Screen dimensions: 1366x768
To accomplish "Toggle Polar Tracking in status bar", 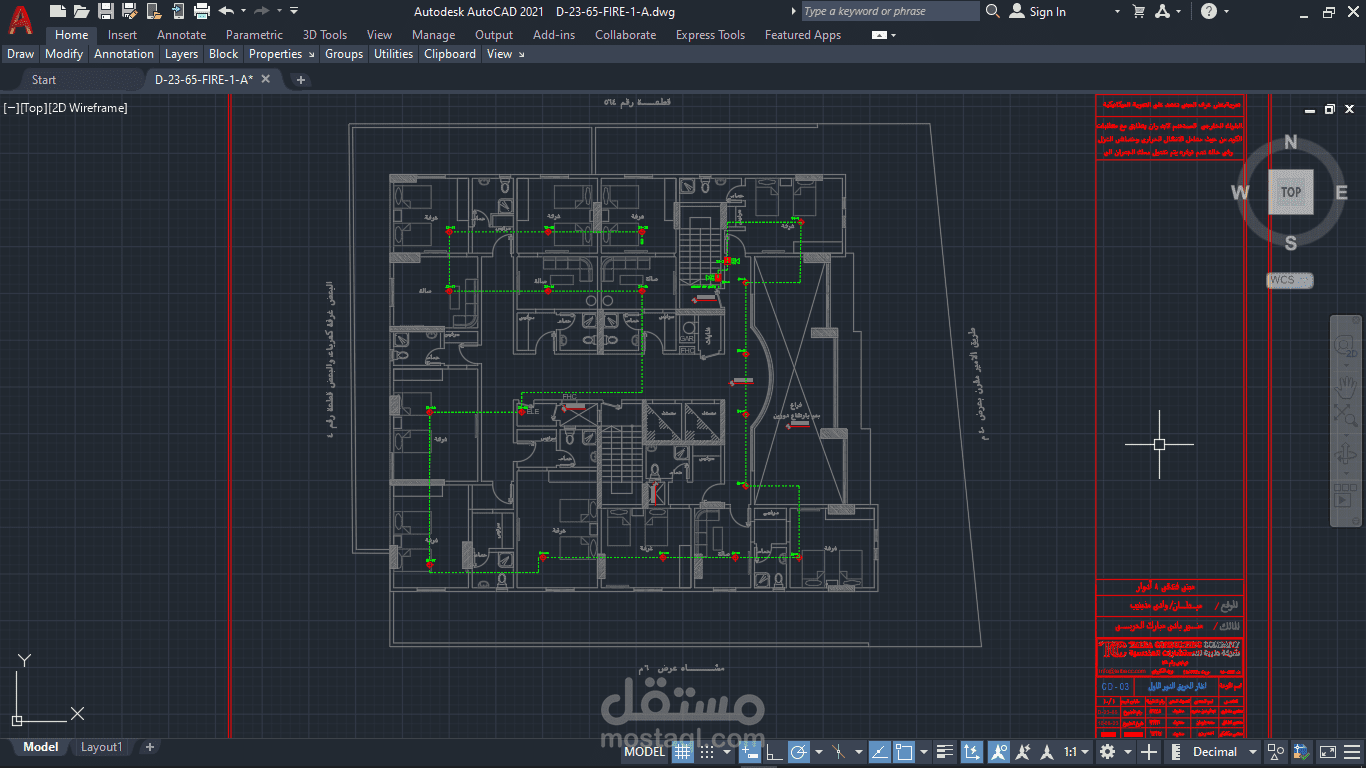I will [798, 752].
